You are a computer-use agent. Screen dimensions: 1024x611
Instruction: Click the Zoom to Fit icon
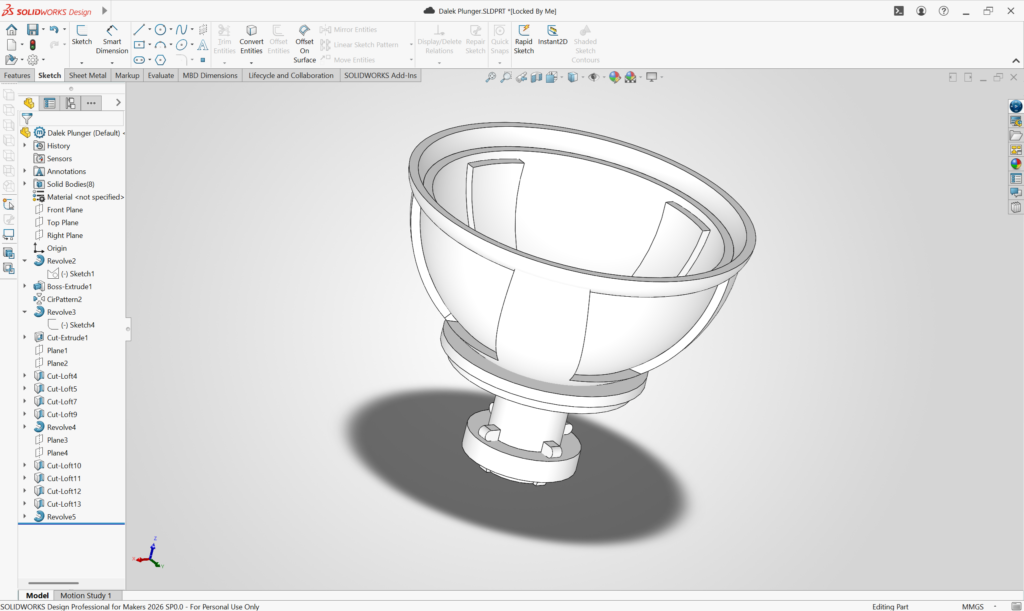coord(491,77)
